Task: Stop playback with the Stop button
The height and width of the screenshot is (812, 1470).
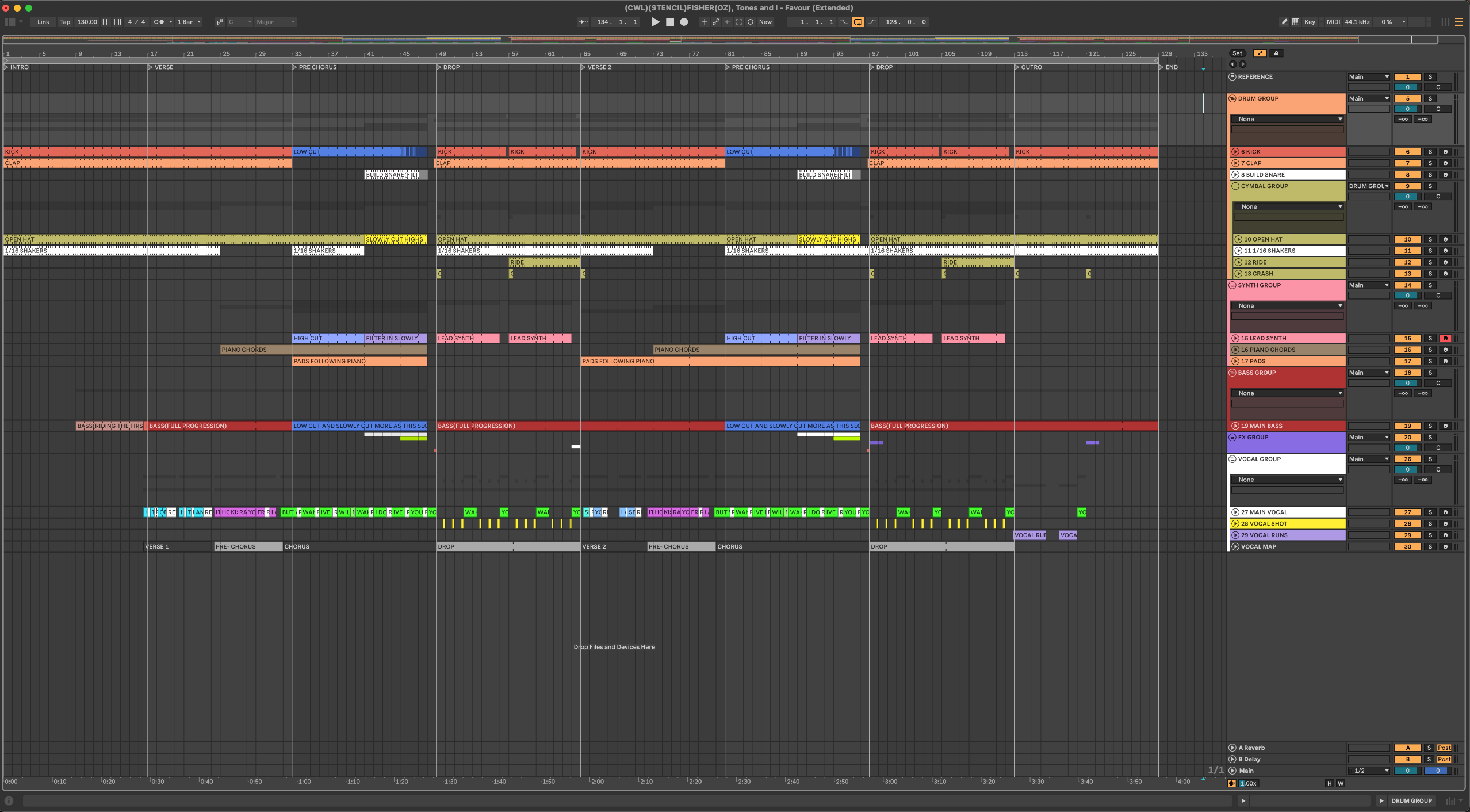Action: coord(669,22)
